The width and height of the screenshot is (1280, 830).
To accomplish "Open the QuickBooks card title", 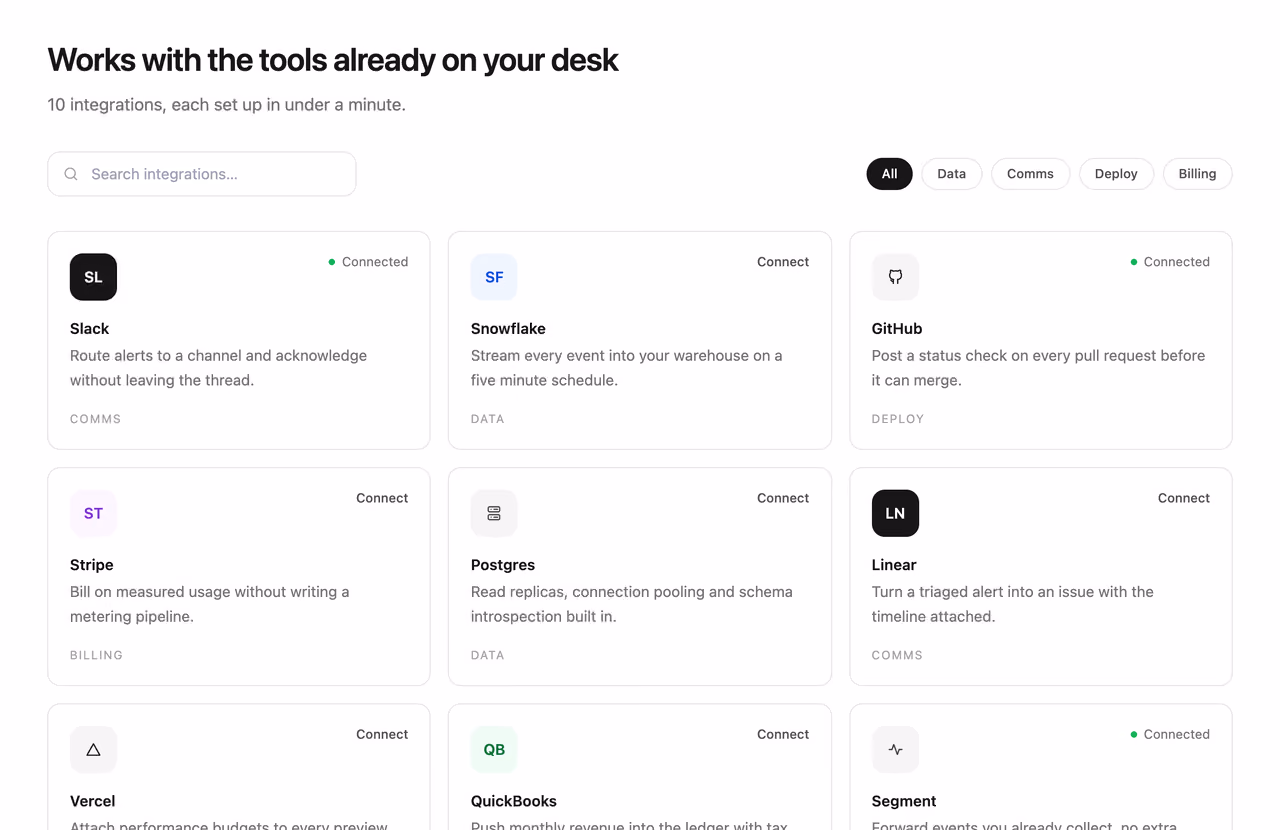I will click(x=514, y=801).
